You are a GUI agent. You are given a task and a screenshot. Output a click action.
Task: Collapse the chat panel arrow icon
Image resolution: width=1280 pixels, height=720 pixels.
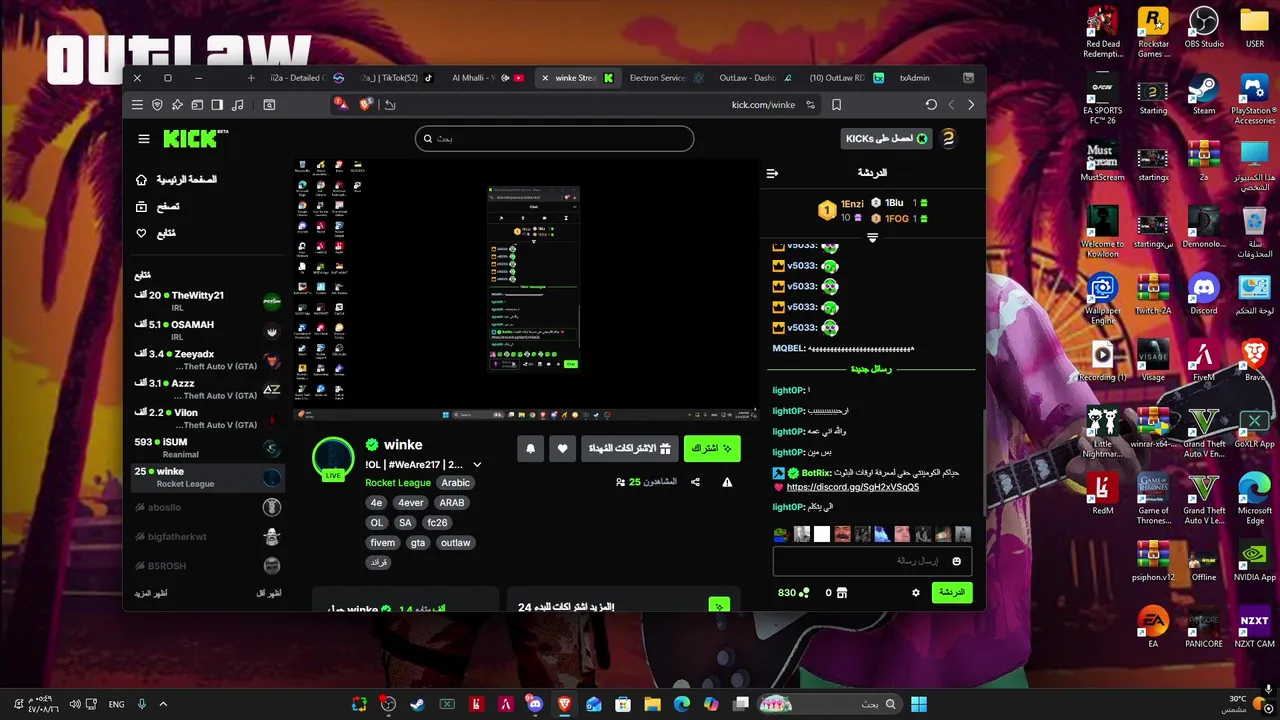772,173
